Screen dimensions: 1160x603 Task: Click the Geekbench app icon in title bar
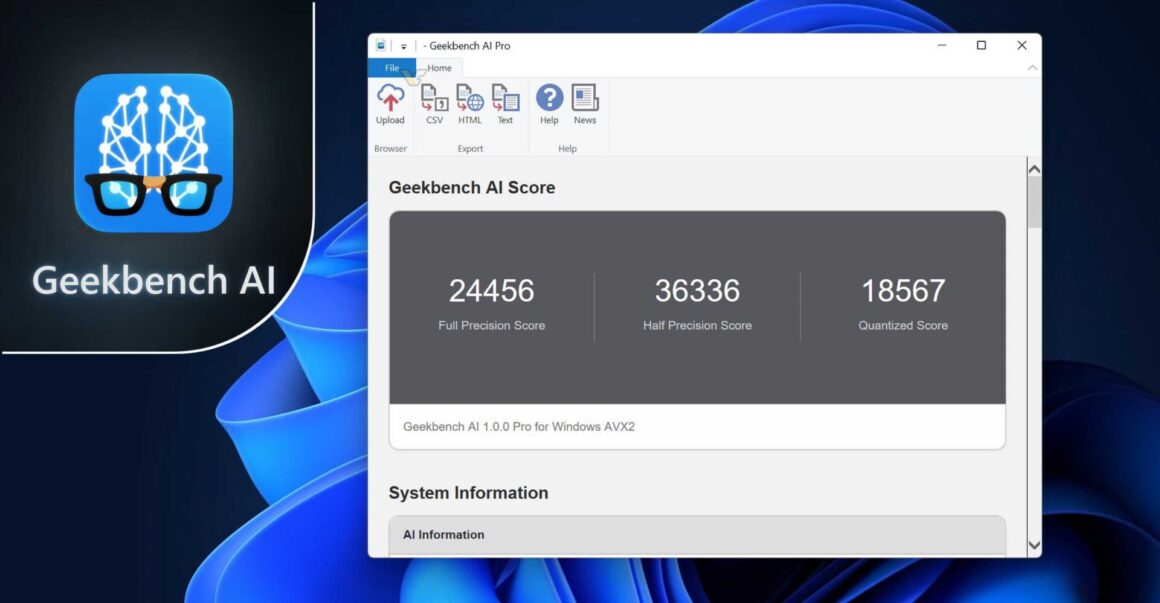pos(381,46)
